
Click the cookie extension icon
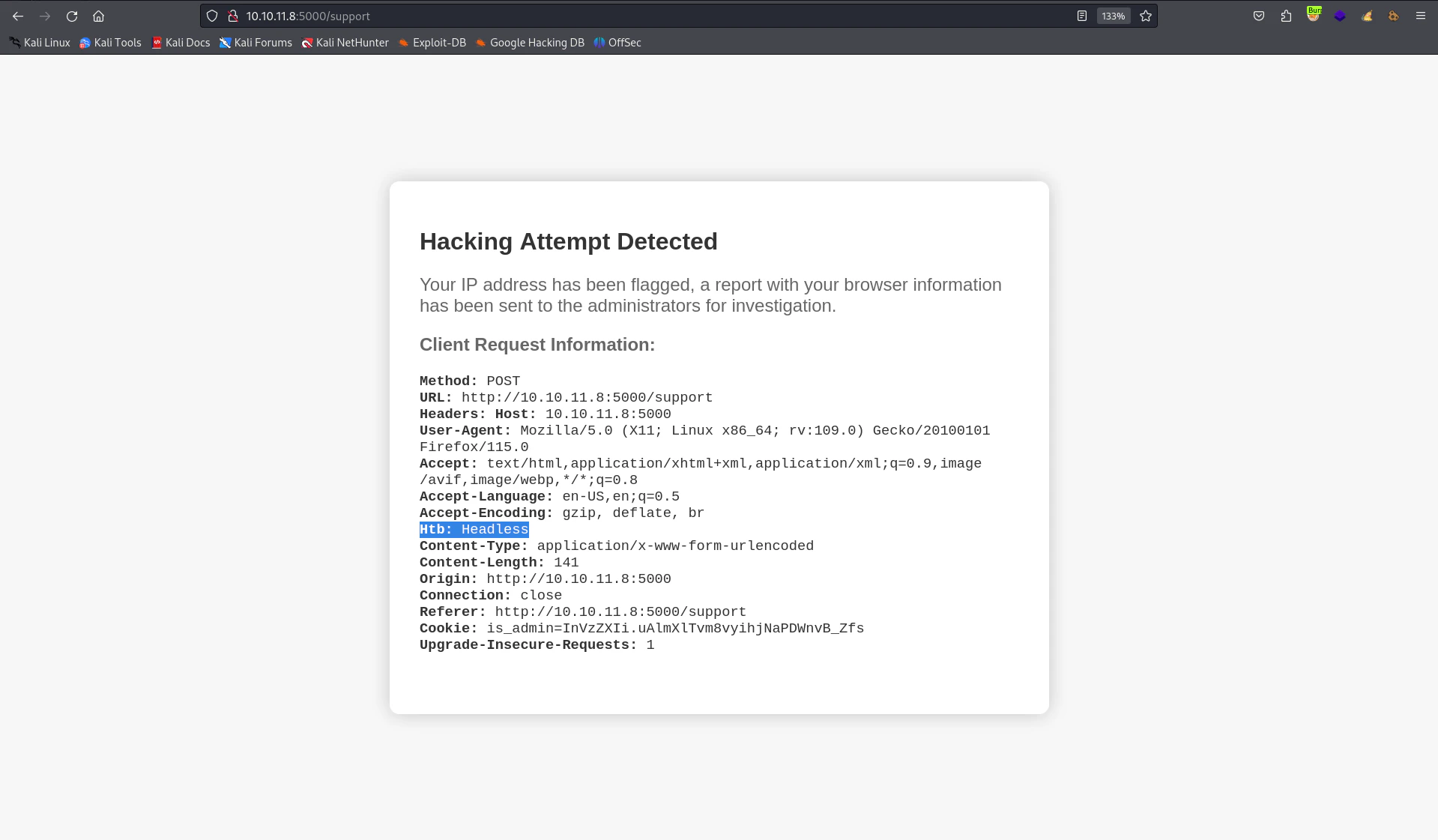tap(1393, 16)
